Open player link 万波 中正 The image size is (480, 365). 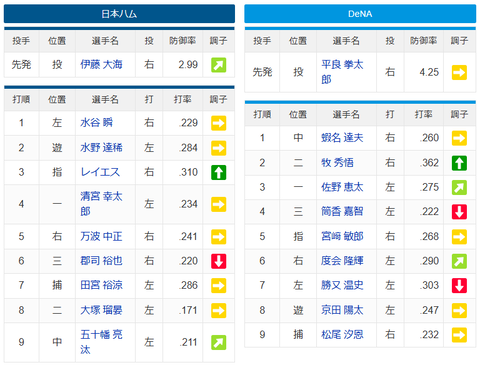101,236
